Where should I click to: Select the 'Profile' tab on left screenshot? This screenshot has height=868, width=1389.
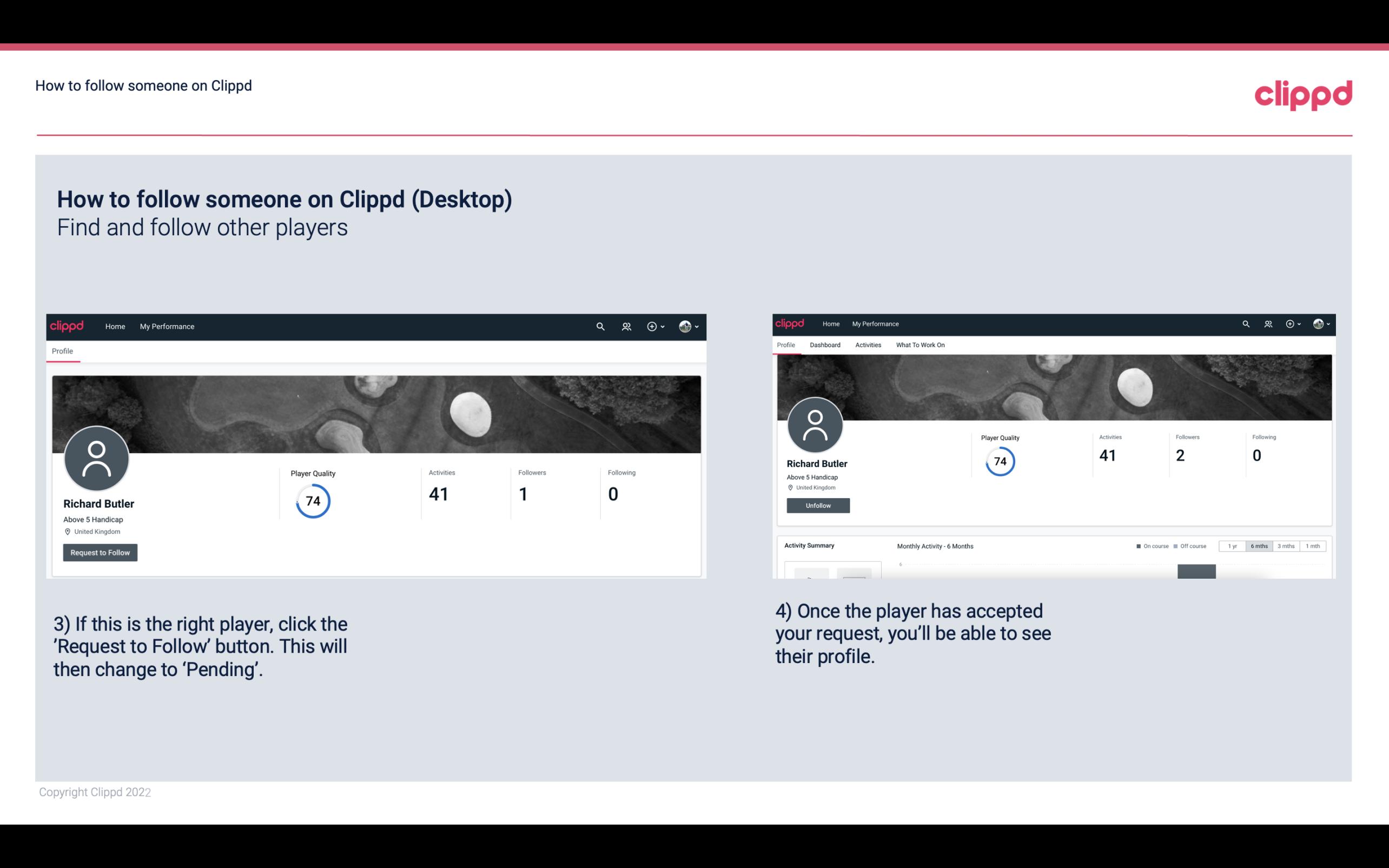coord(63,351)
